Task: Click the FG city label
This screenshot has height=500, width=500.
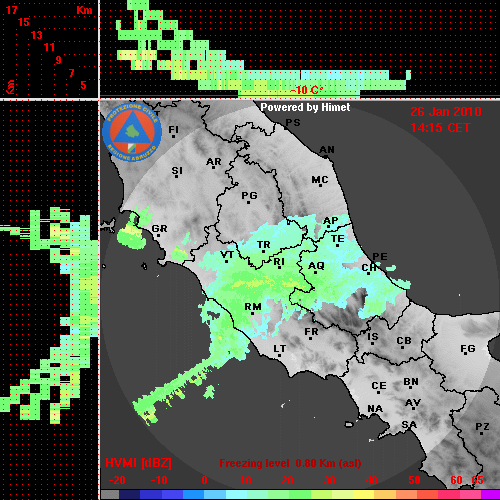Action: 468,349
